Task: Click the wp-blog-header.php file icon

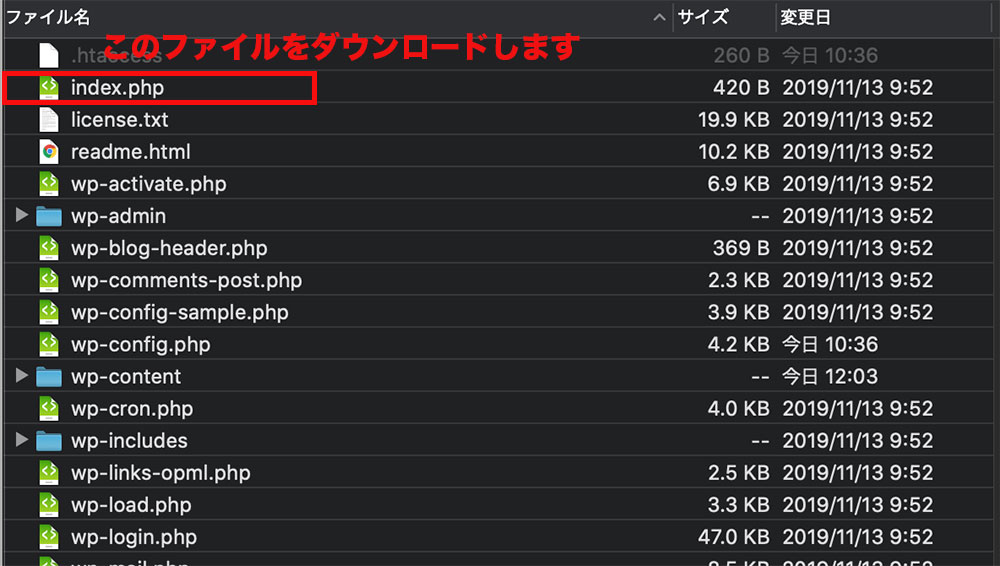Action: click(x=49, y=248)
